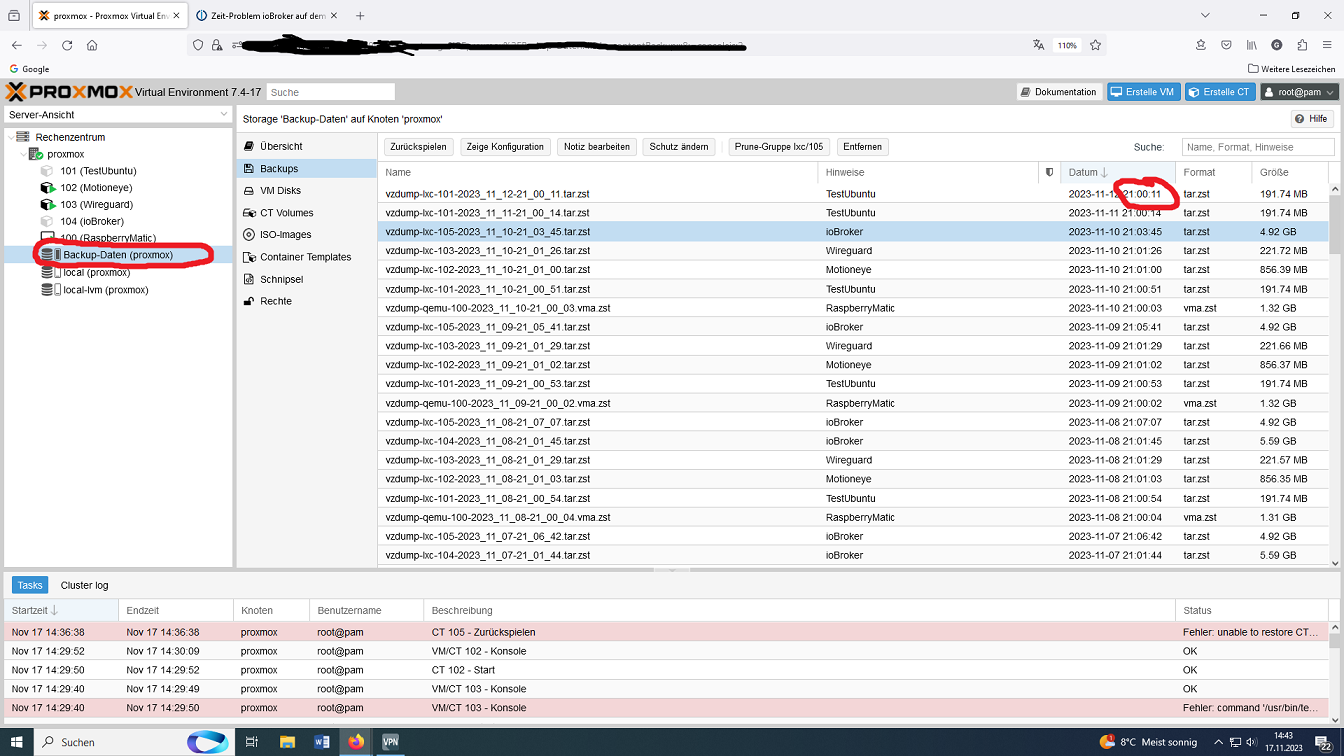1344x756 pixels.
Task: Switch to Zeit-Problem ioBroker browser tab
Action: click(265, 16)
